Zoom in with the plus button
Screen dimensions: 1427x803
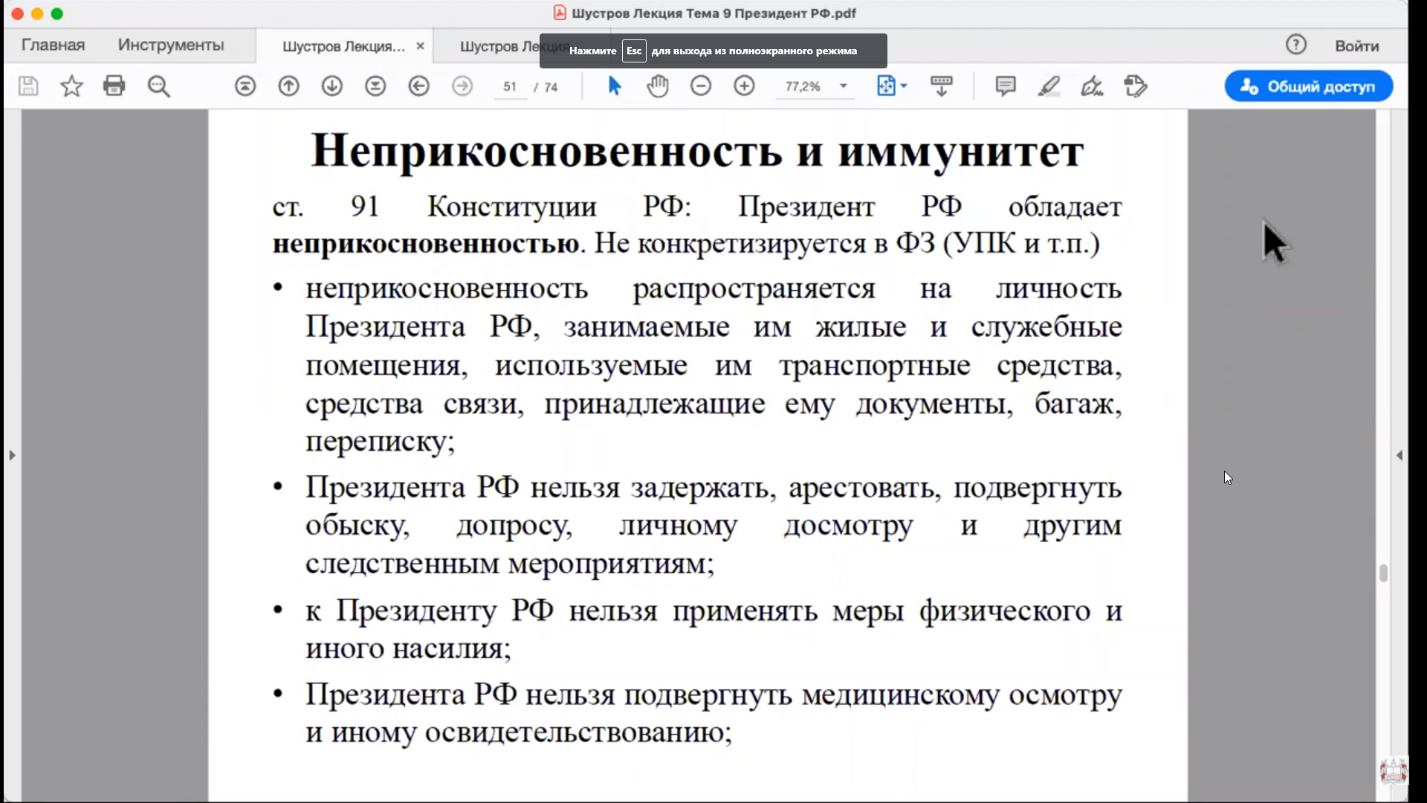pyautogui.click(x=744, y=86)
